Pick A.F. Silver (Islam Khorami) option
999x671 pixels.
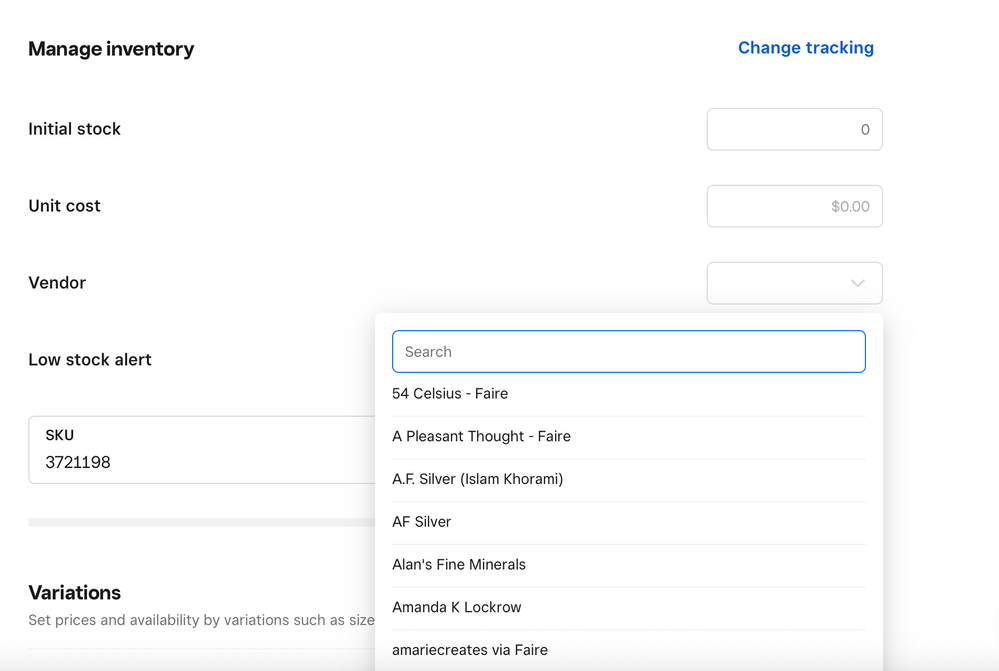(x=477, y=479)
